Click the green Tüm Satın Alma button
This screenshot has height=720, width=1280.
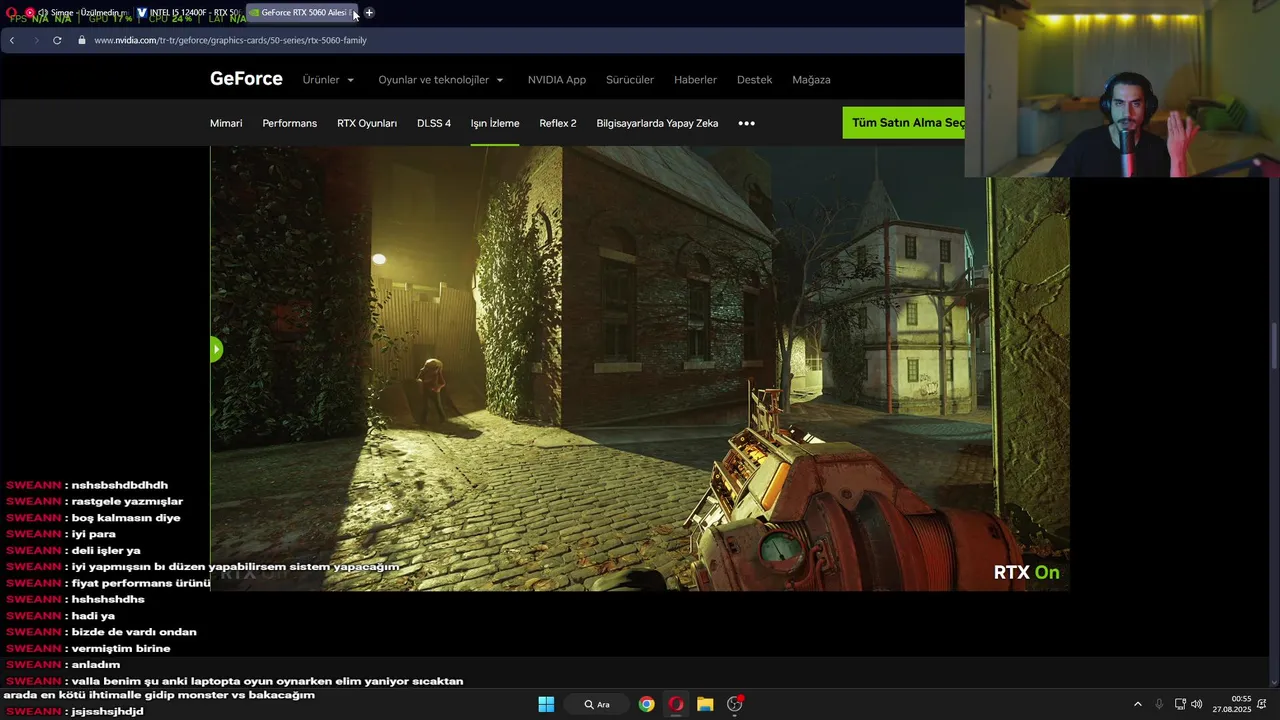pyautogui.click(x=904, y=123)
